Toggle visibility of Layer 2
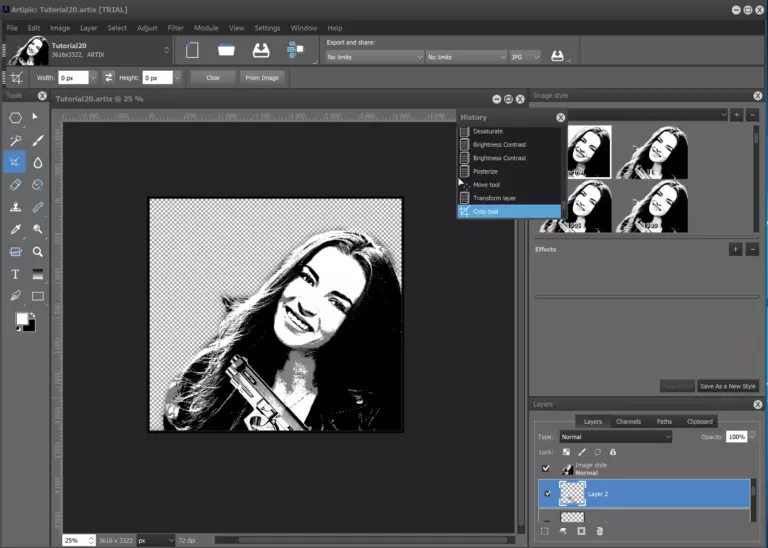 (546, 493)
